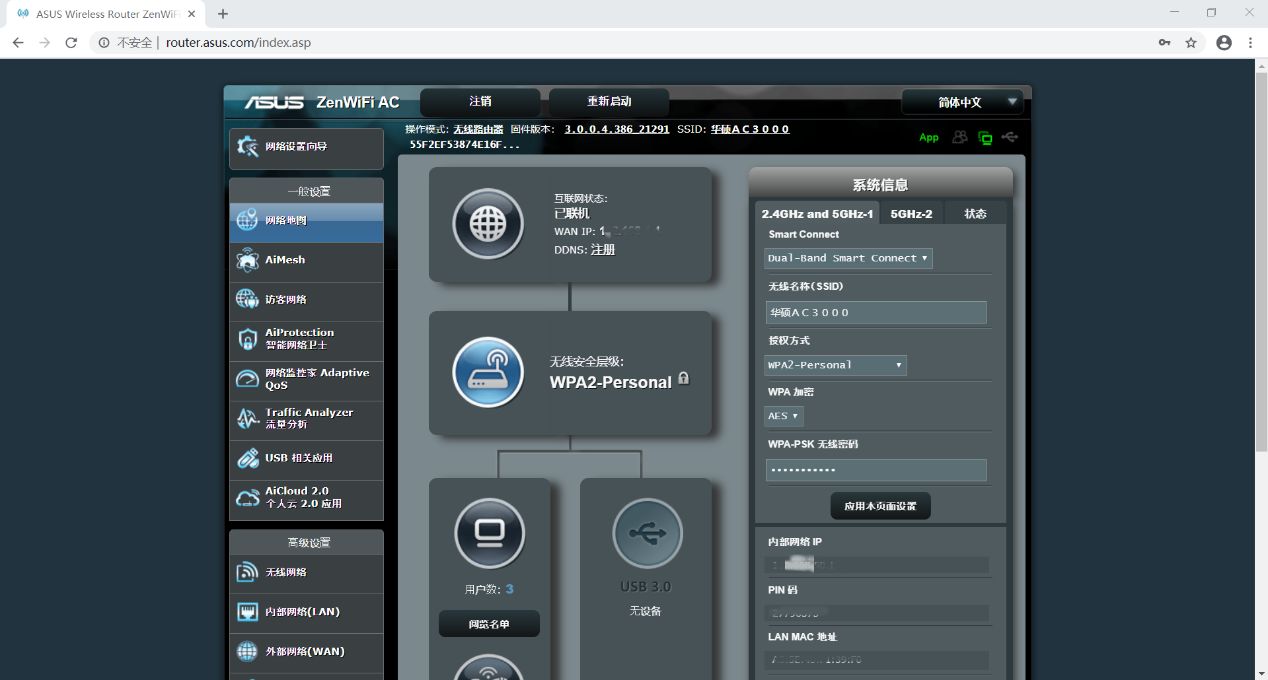The height and width of the screenshot is (680, 1268).
Task: Click the large USB 3.0 circle icon
Action: tap(646, 534)
